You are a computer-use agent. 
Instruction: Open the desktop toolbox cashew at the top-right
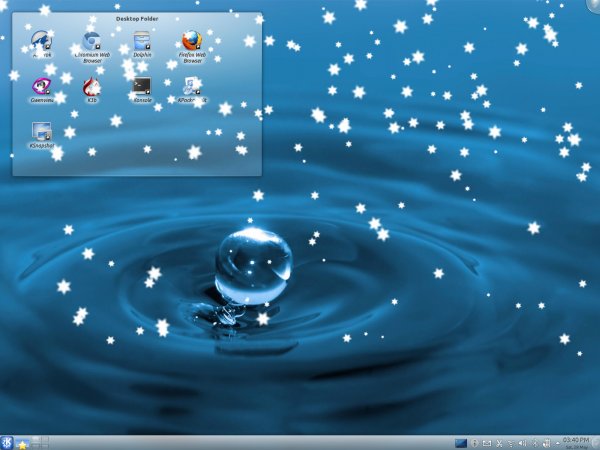594,5
